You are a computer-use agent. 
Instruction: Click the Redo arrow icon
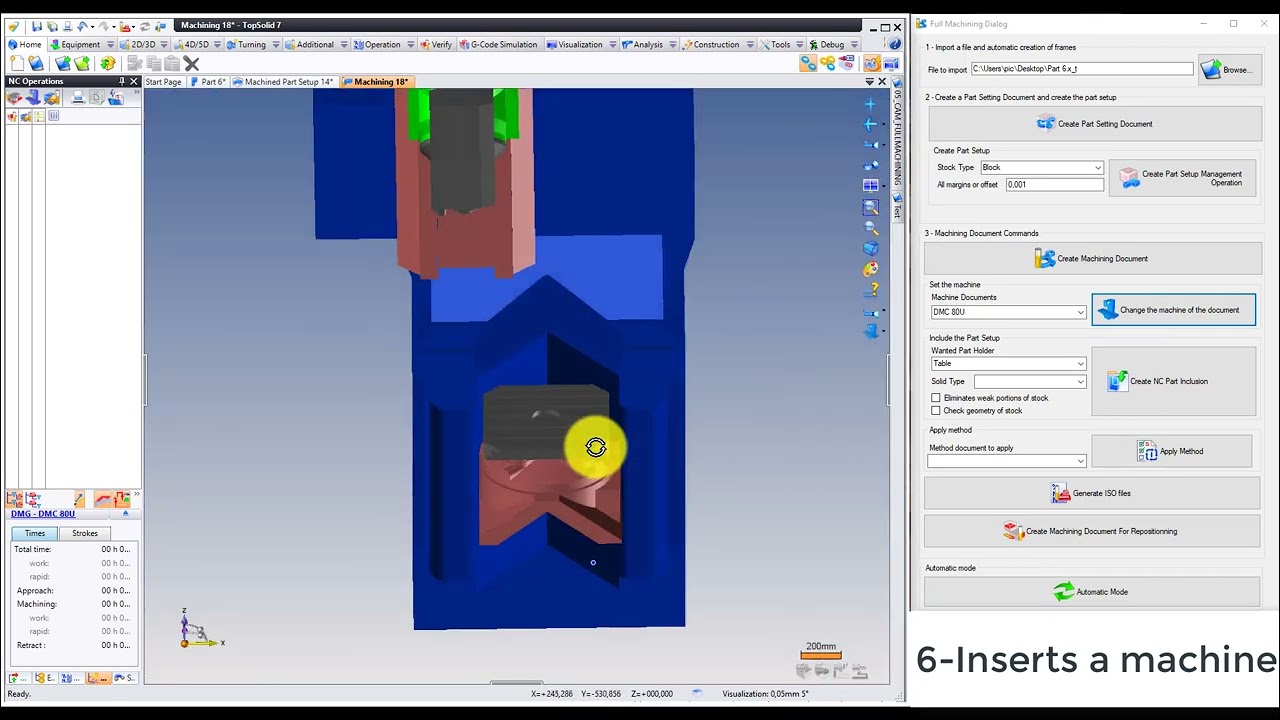(x=104, y=25)
